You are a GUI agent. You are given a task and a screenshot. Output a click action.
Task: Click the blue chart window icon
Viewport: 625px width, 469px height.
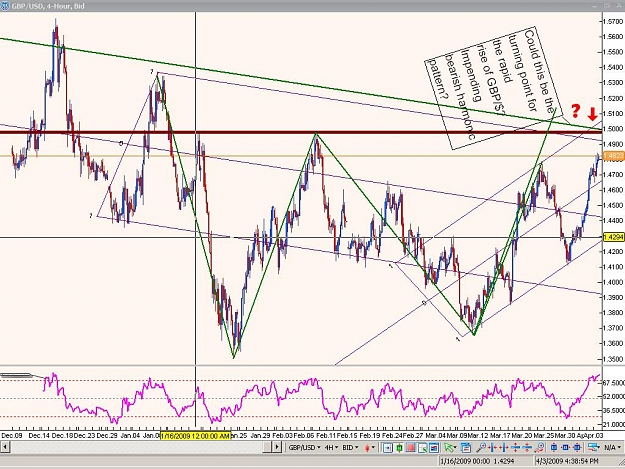[x=434, y=448]
